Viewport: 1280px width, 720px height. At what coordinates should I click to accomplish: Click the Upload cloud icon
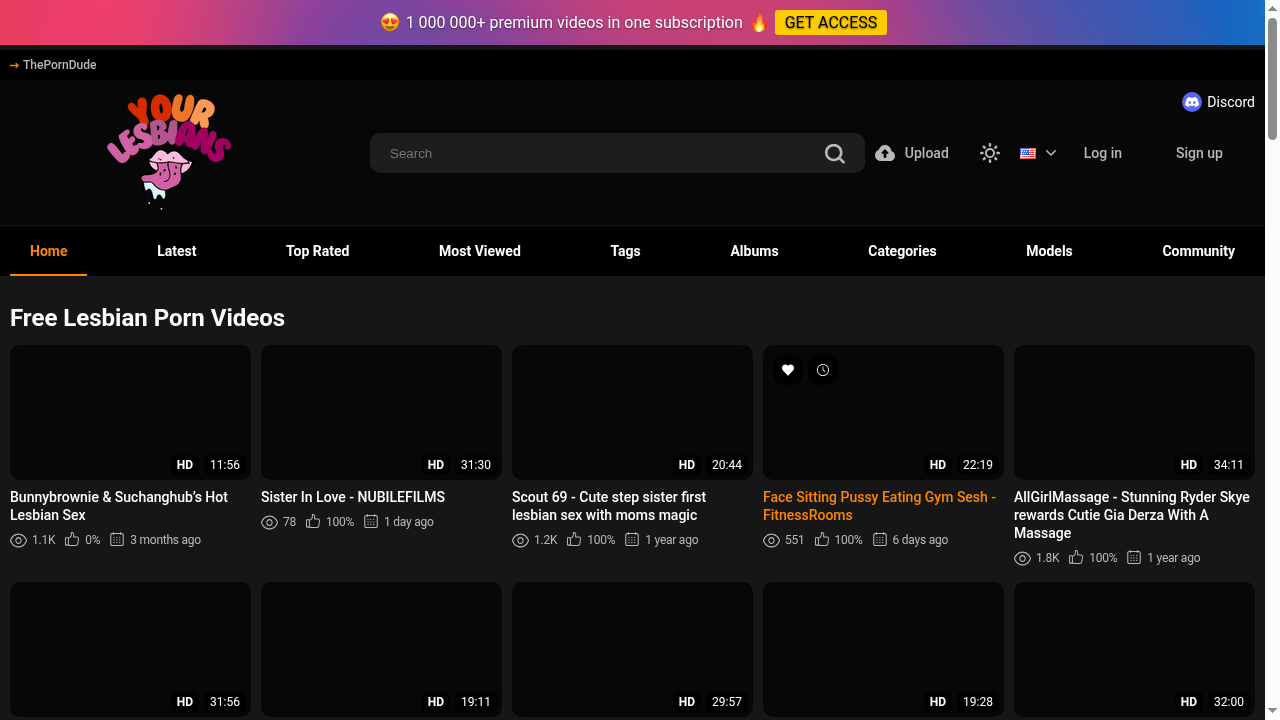click(x=885, y=153)
